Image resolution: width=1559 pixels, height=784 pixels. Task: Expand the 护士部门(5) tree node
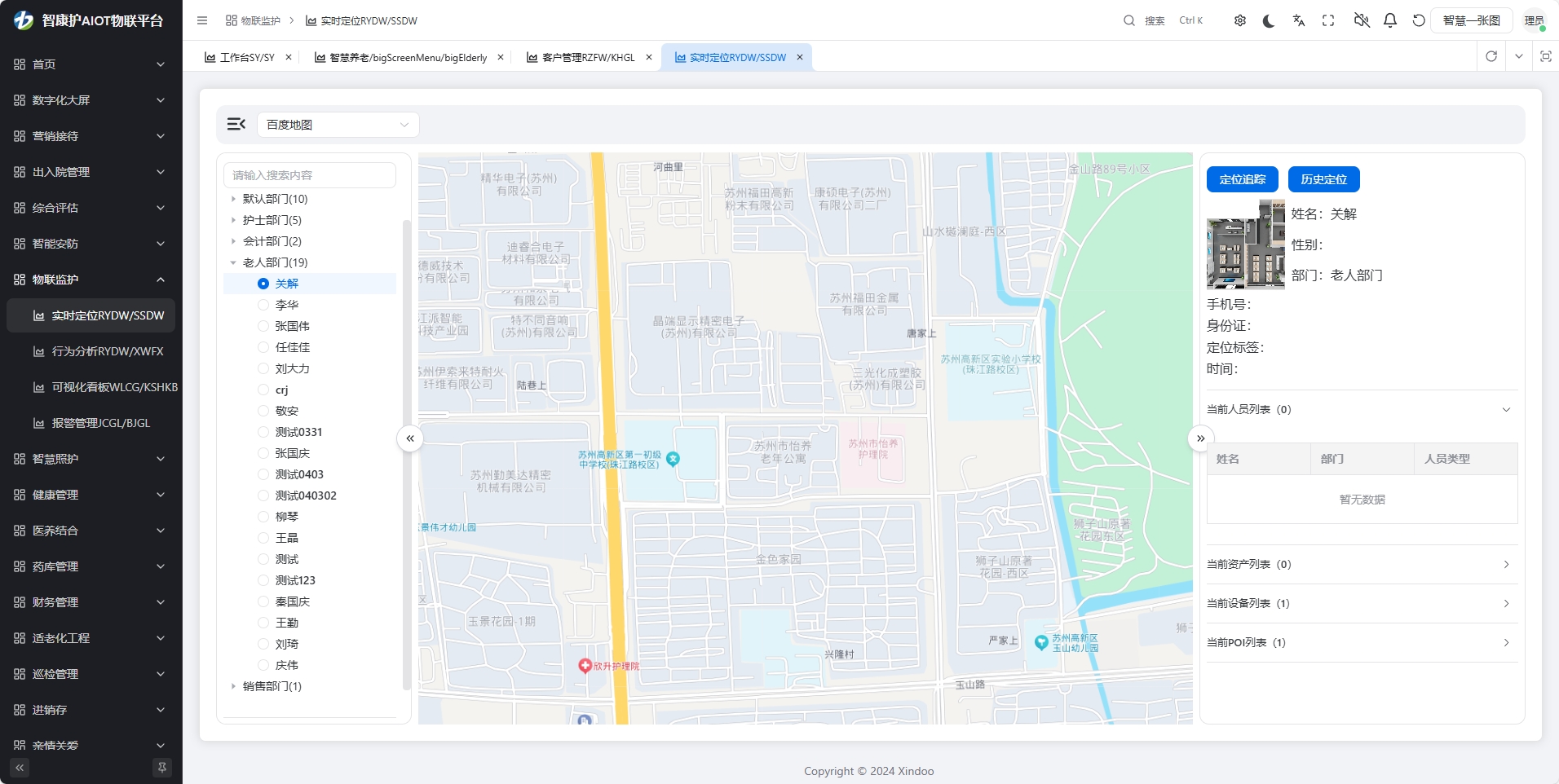(x=233, y=220)
